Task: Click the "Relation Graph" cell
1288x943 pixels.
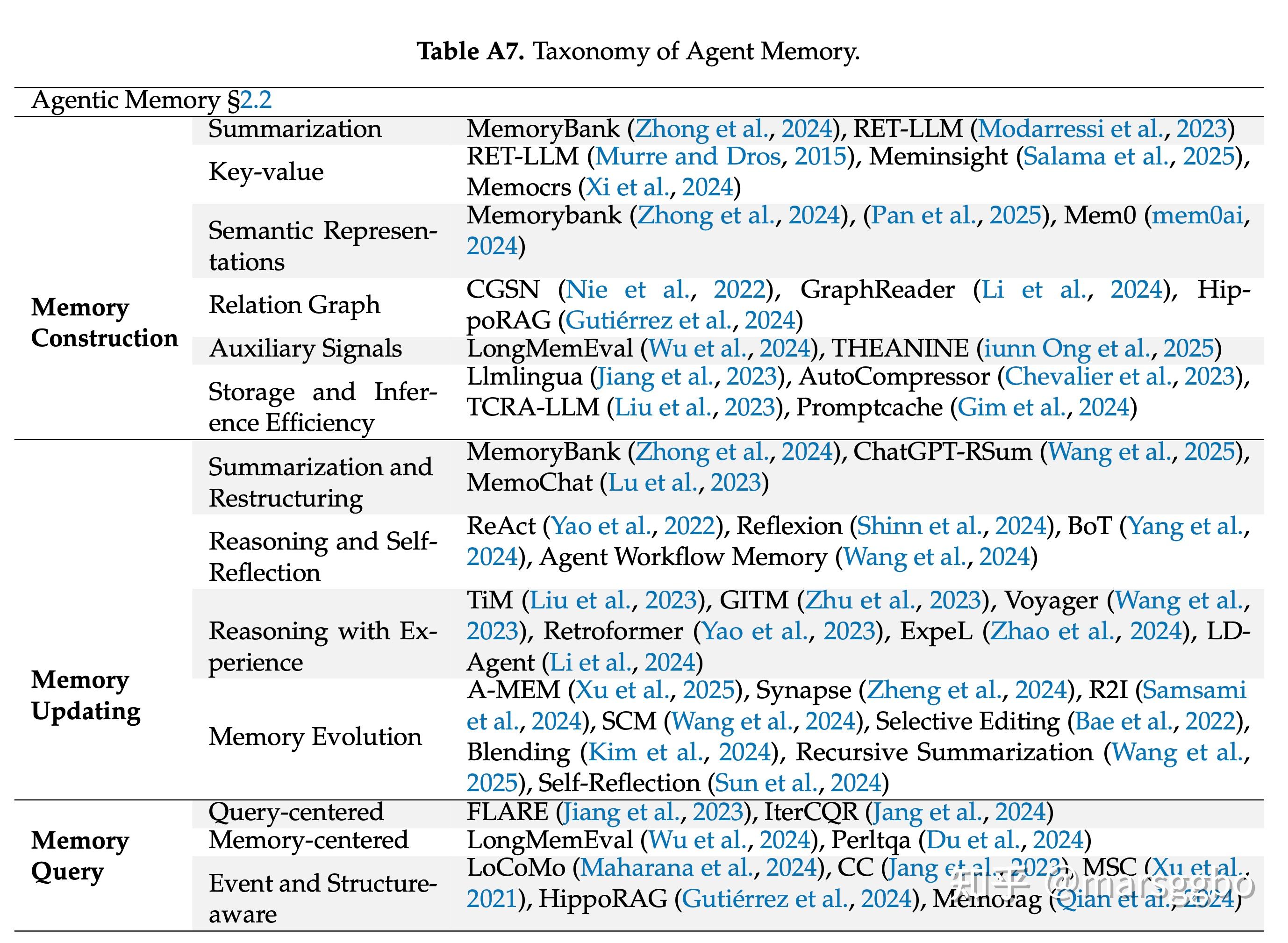Action: point(294,306)
